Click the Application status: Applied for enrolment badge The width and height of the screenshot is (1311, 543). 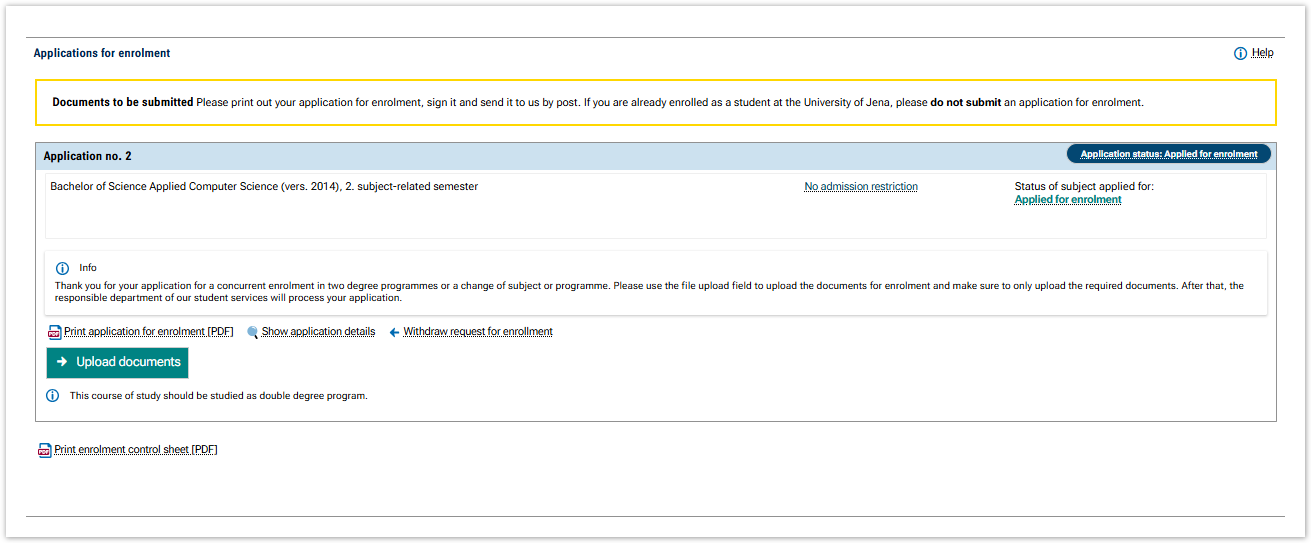click(1168, 154)
